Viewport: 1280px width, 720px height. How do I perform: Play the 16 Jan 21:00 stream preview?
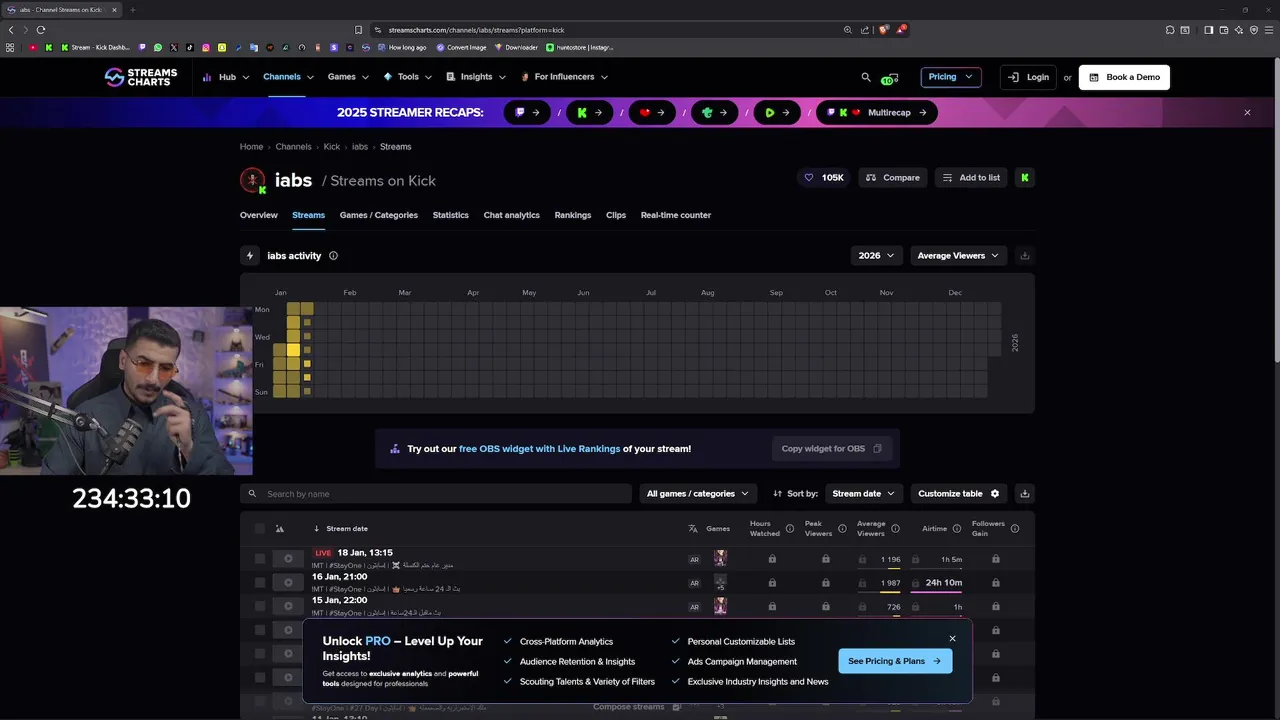(288, 583)
